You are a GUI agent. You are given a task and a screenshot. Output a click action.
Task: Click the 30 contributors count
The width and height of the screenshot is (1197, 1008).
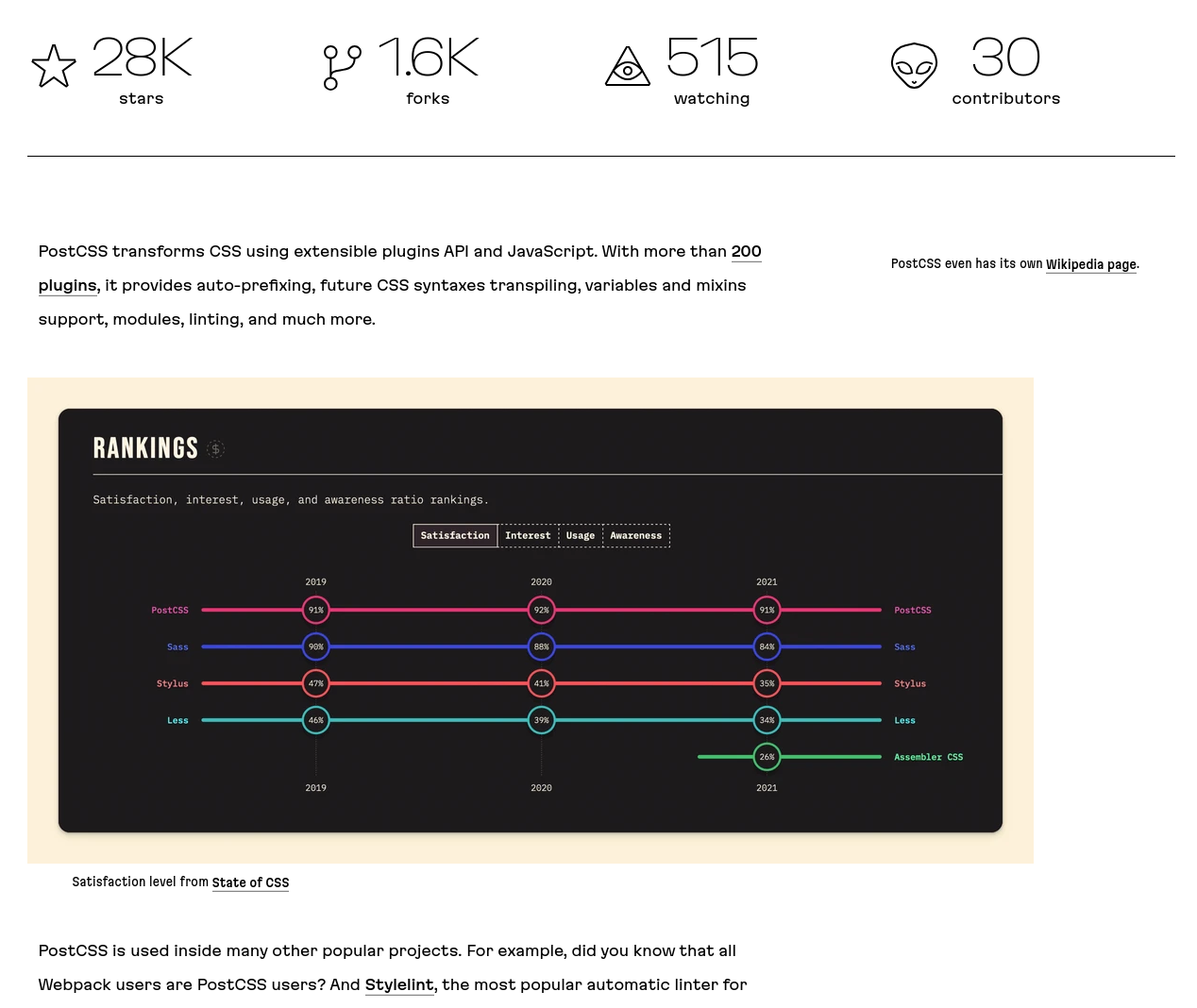pyautogui.click(x=1005, y=58)
